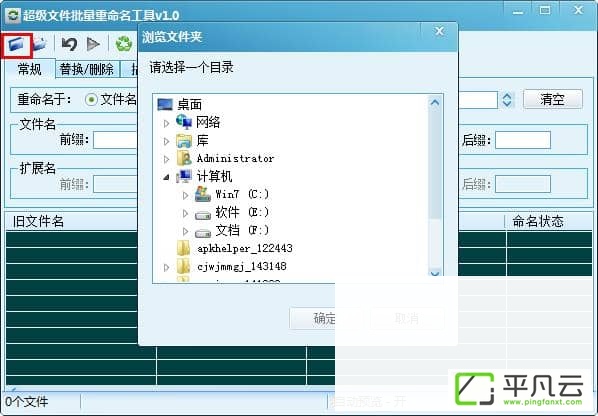Close the 浏览文件夹 dialog
Viewport: 598px width, 416px height.
point(439,31)
